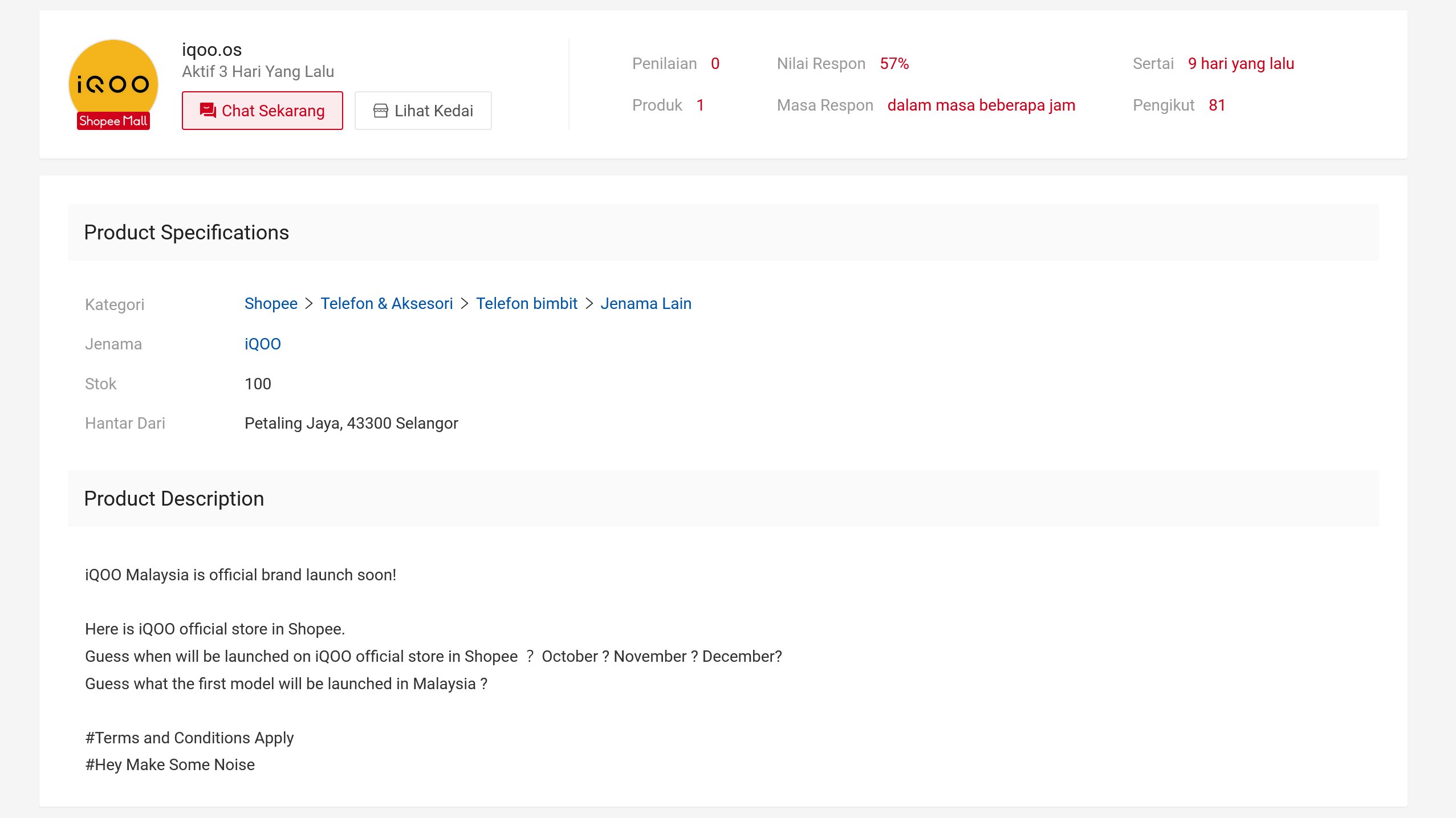This screenshot has height=818, width=1456.
Task: Select the Jenama Lain category link
Action: click(645, 304)
